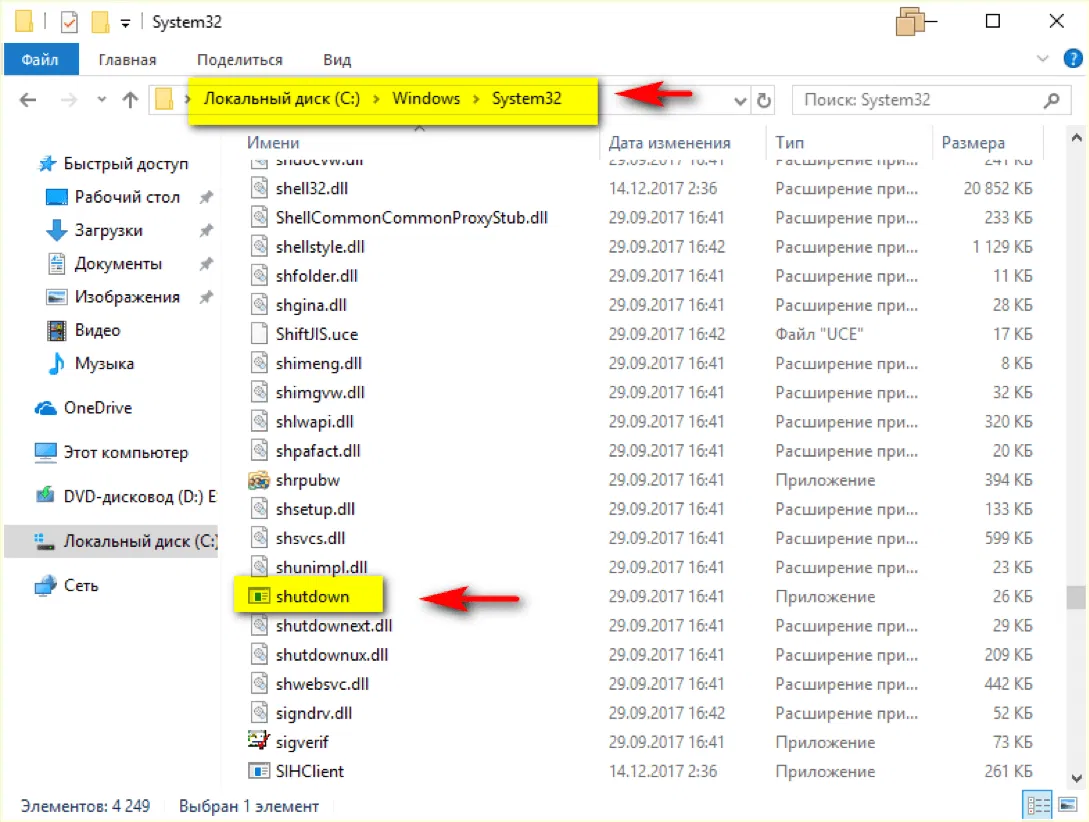This screenshot has width=1089, height=822.
Task: Click the properties checkmark icon in title bar
Action: pyautogui.click(x=69, y=22)
